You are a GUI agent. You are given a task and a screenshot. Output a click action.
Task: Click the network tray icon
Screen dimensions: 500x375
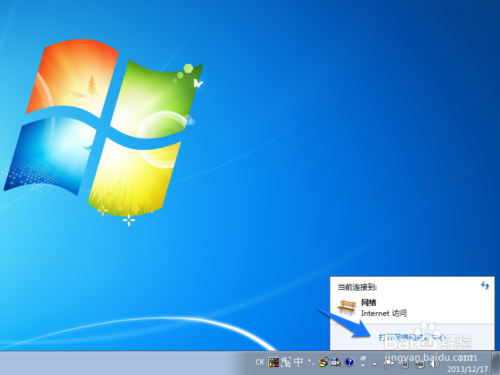pos(420,364)
